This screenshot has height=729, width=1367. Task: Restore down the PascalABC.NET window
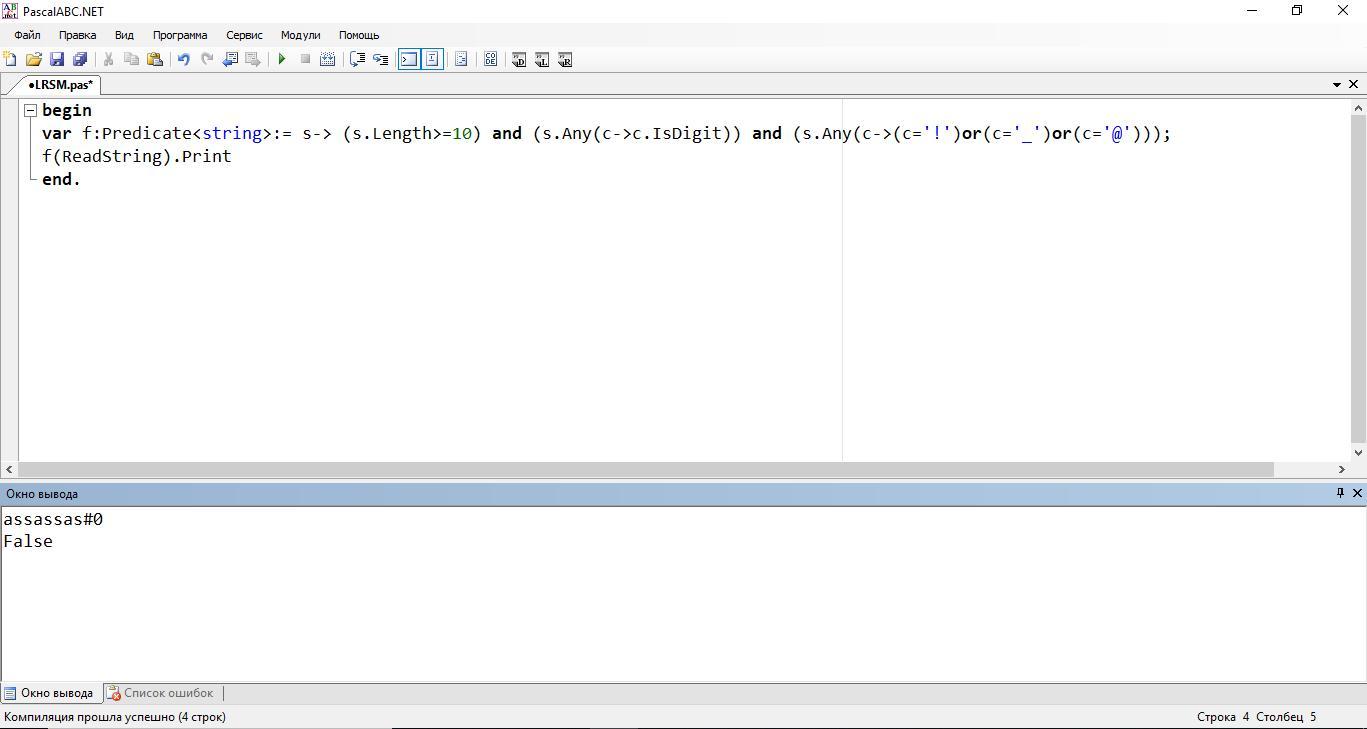(1297, 10)
